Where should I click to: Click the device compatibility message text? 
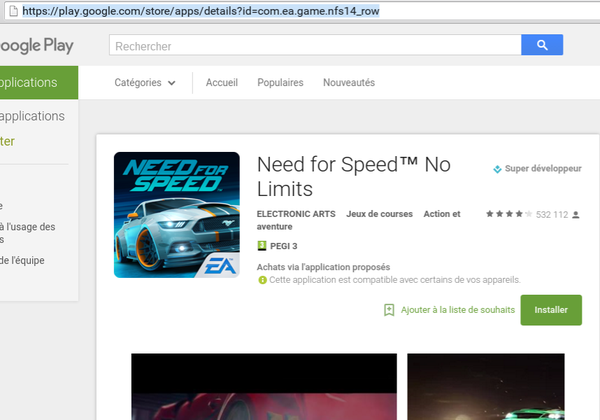click(395, 280)
